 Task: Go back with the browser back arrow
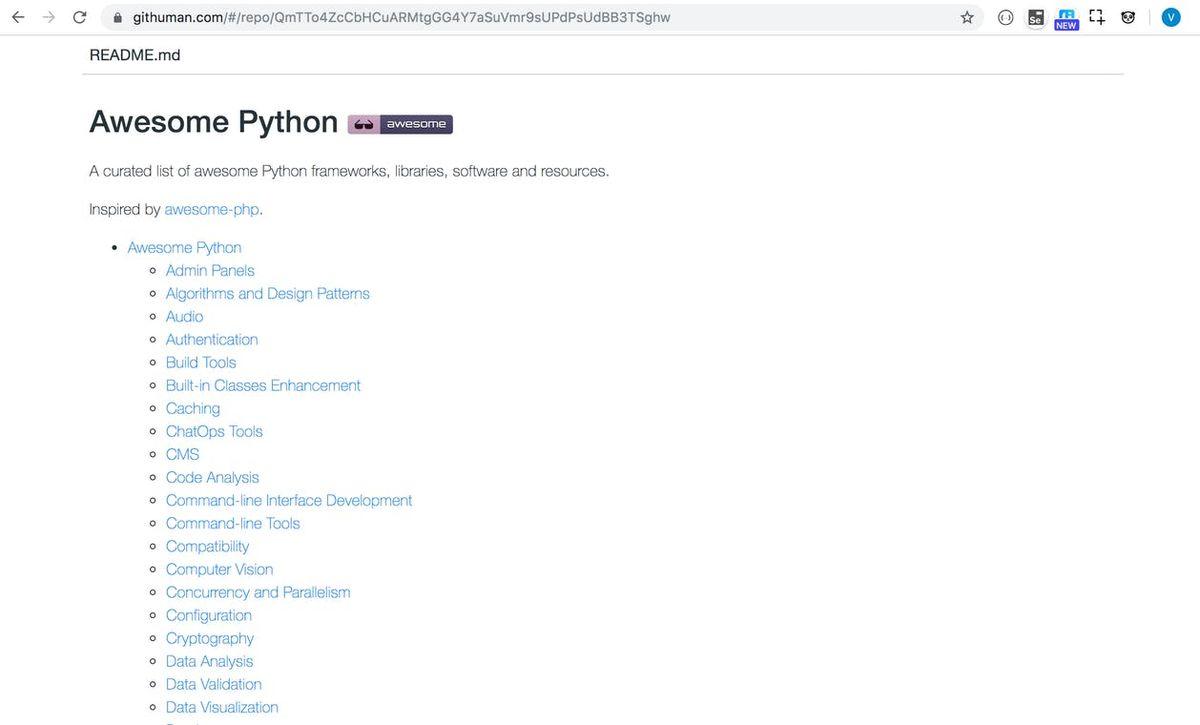pos(18,17)
